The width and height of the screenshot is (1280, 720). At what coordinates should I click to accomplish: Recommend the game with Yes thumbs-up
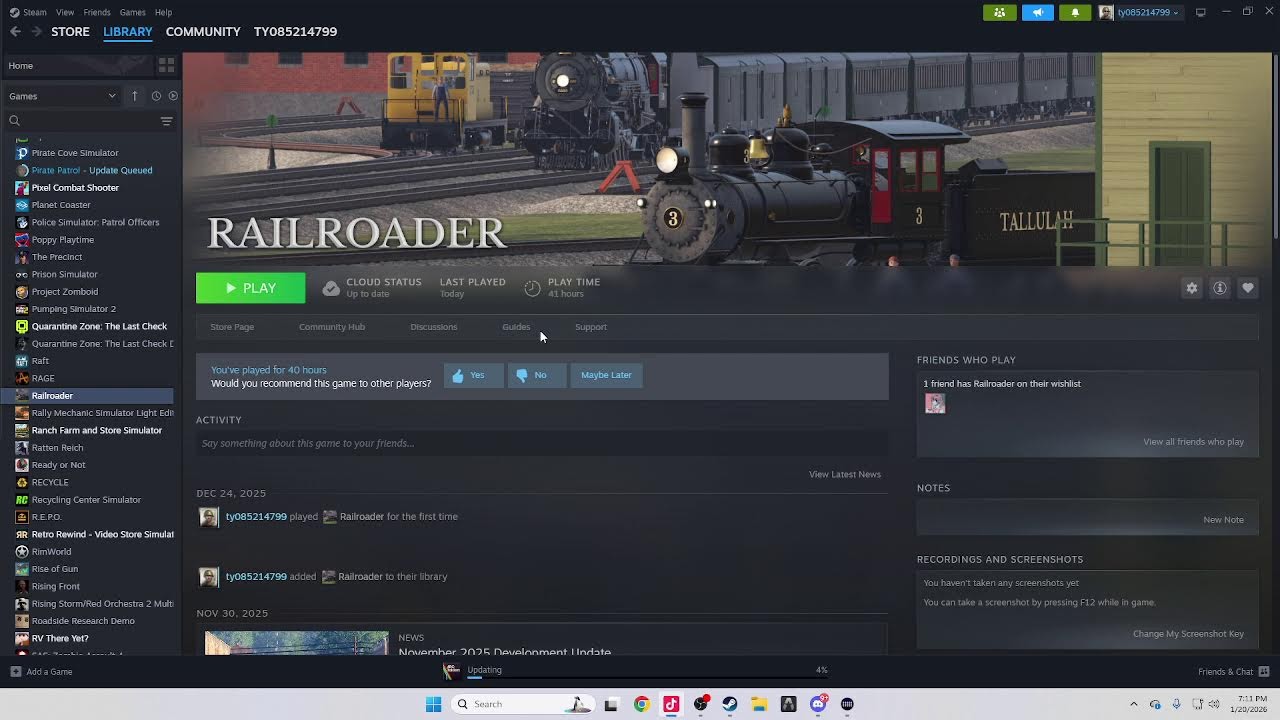(473, 375)
